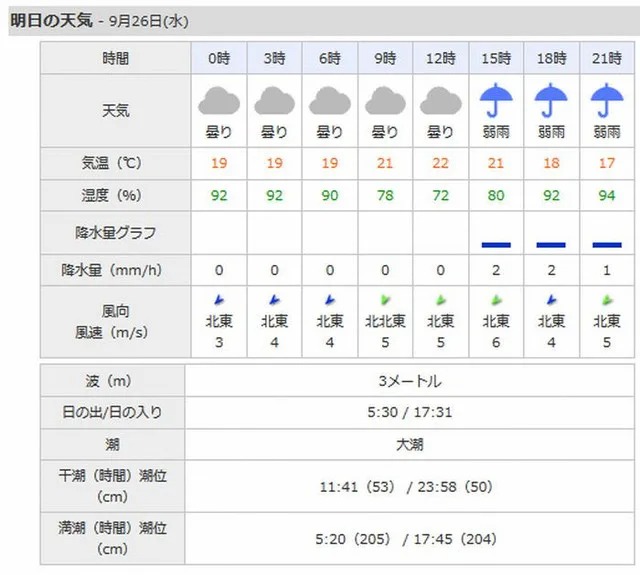Click the 明日の天気 heading
640x575 pixels.
51,20
